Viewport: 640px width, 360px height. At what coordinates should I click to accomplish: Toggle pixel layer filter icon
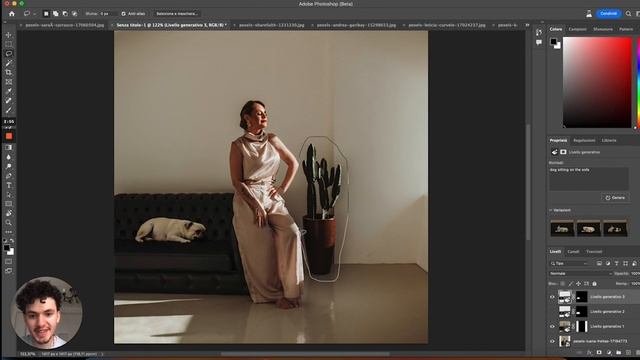coord(599,263)
